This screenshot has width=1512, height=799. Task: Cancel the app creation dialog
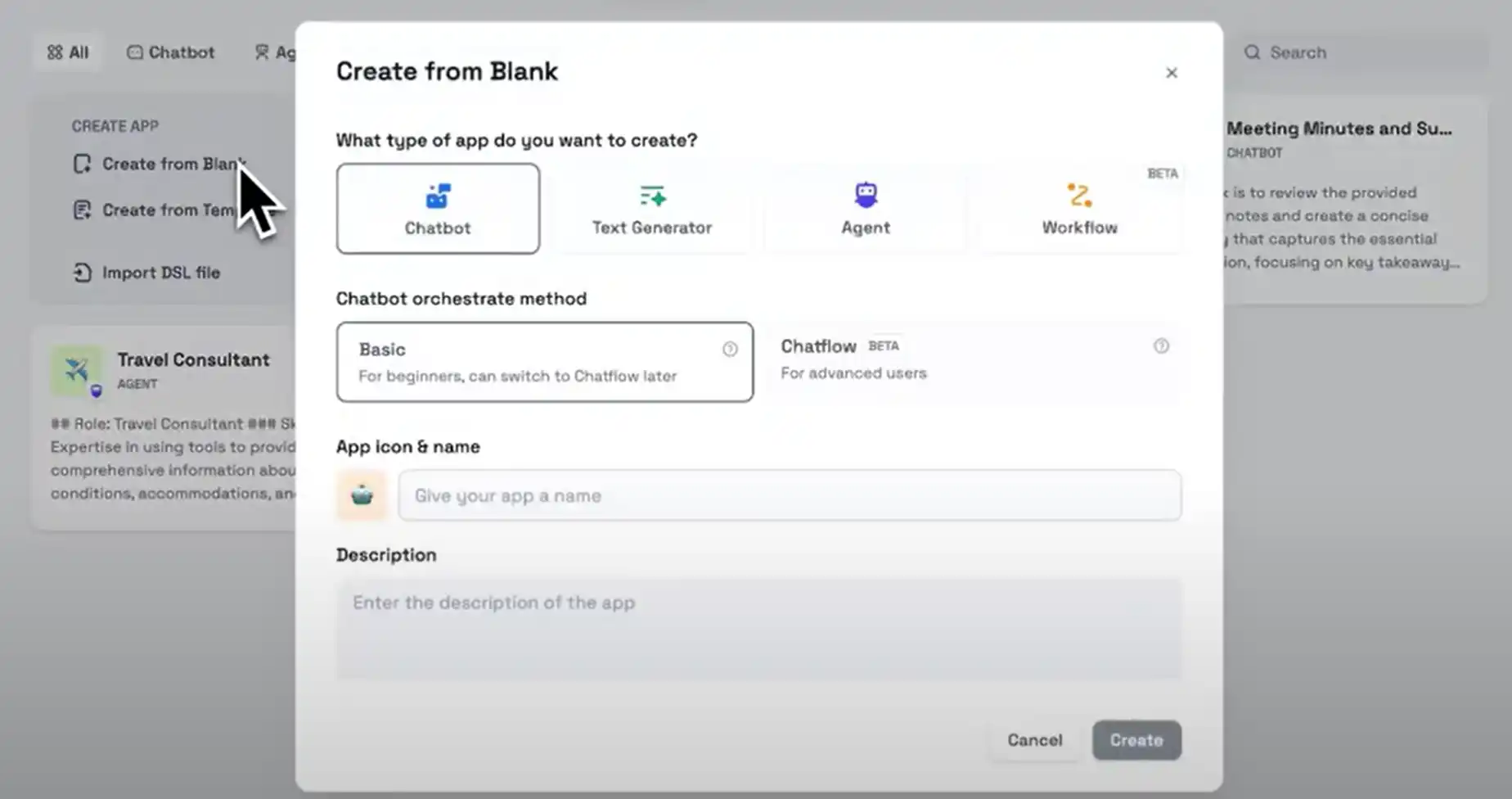(x=1034, y=740)
